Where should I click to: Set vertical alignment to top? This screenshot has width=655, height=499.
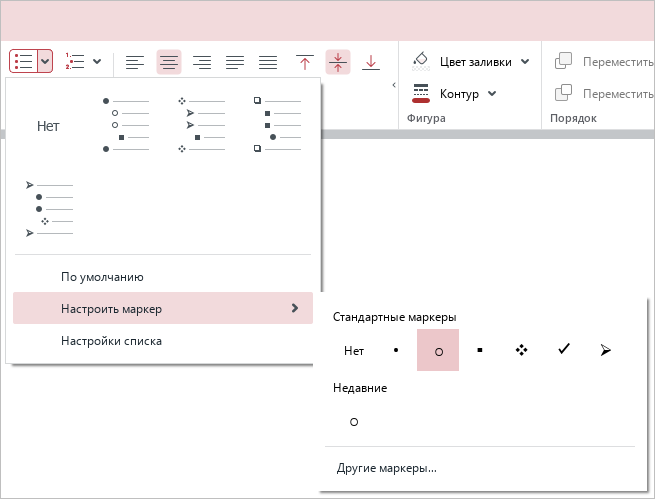305,62
